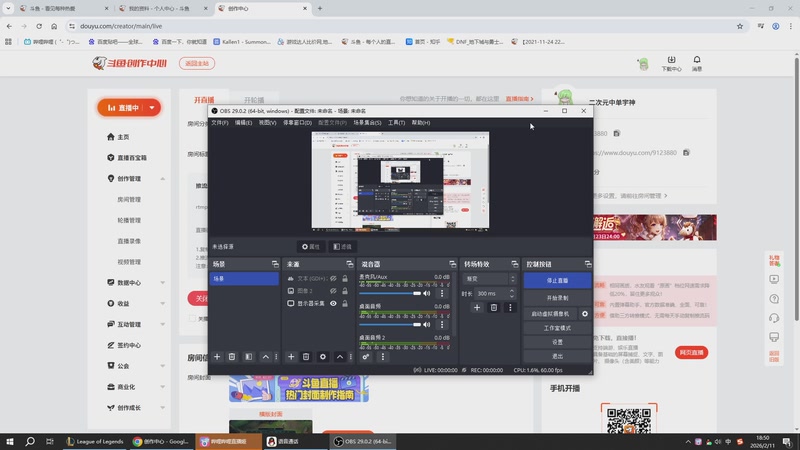Open League of Legends from the Windows taskbar

pyautogui.click(x=95, y=441)
